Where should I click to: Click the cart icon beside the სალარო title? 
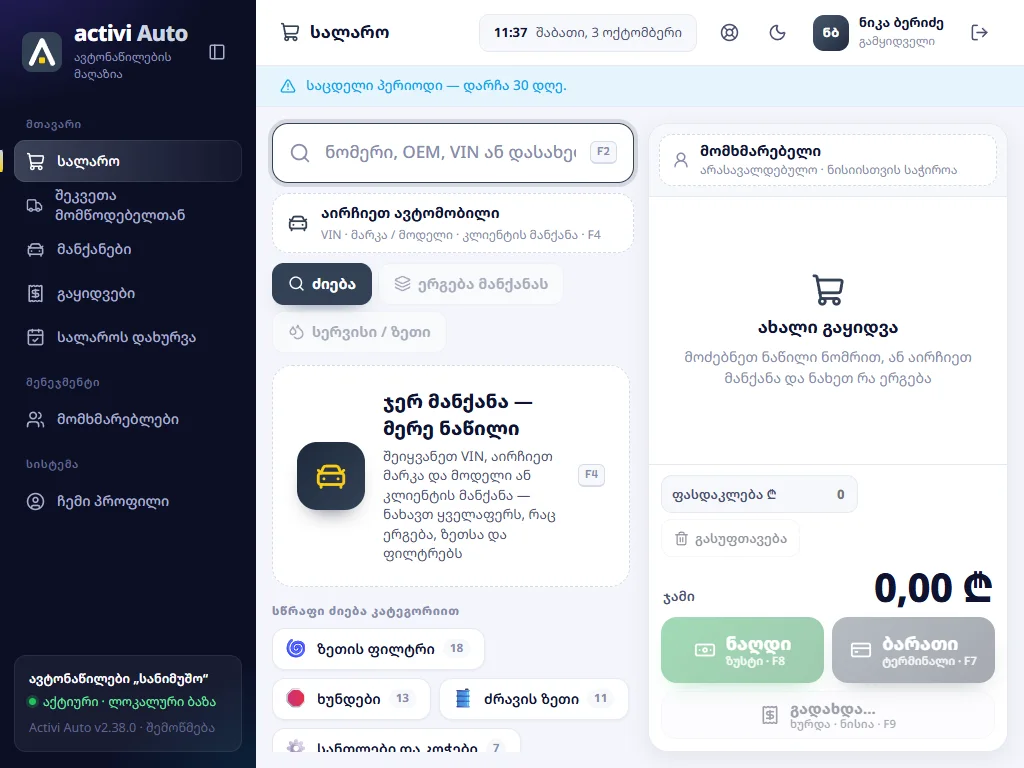[x=290, y=33]
